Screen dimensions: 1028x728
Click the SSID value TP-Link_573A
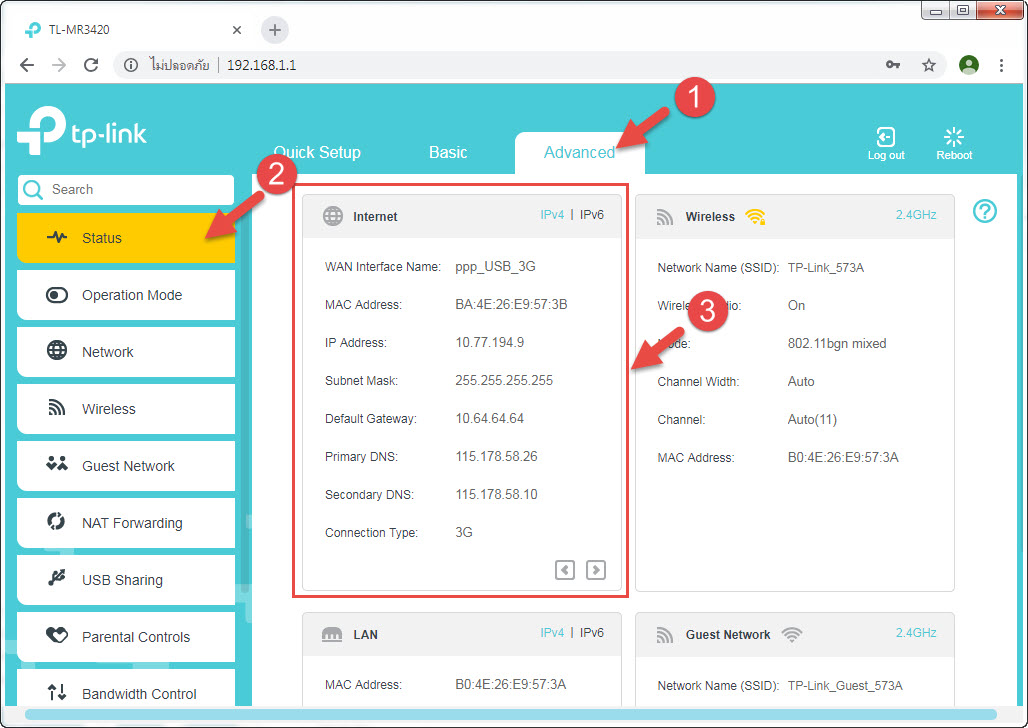(826, 268)
